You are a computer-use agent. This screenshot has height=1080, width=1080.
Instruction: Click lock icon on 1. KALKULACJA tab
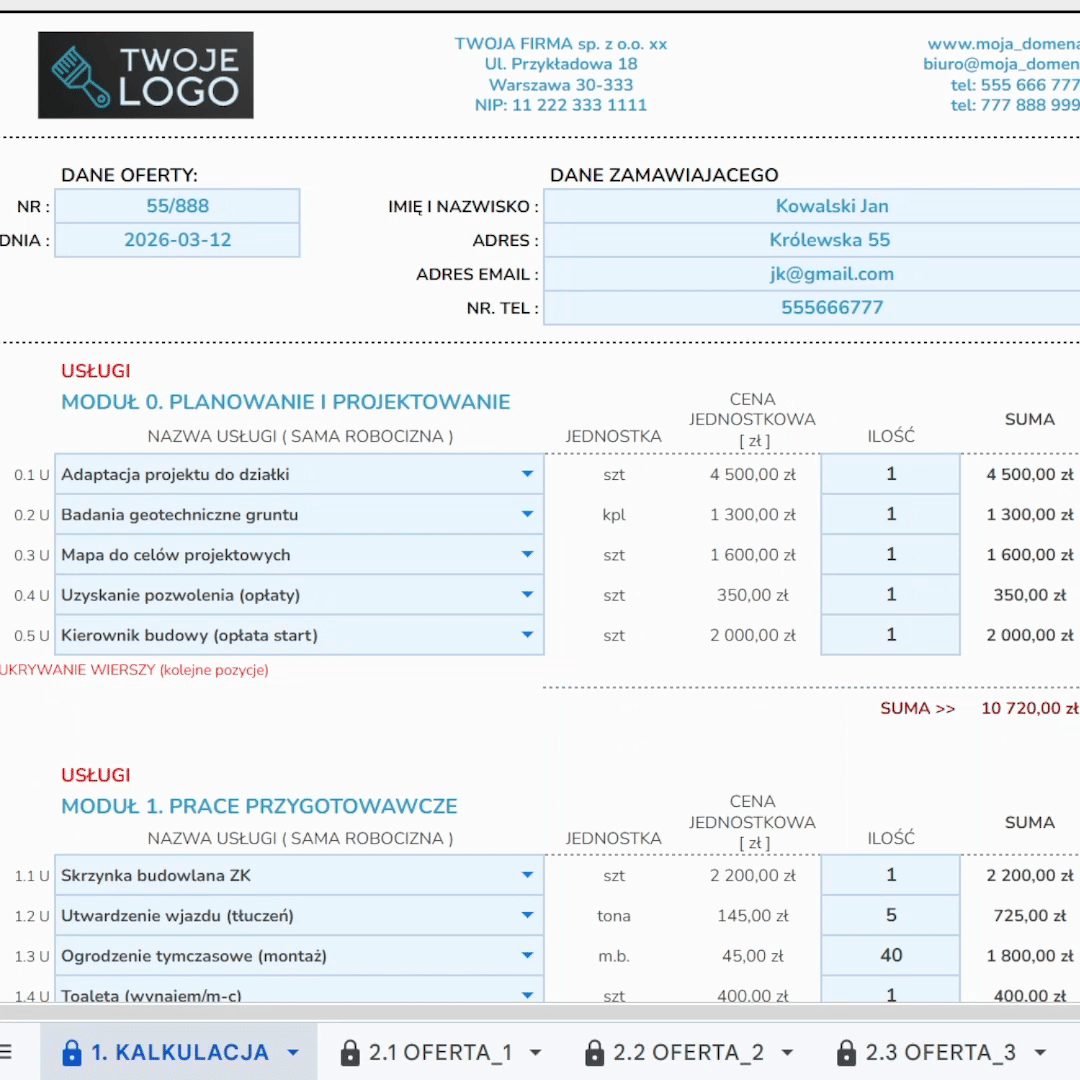pyautogui.click(x=72, y=1052)
